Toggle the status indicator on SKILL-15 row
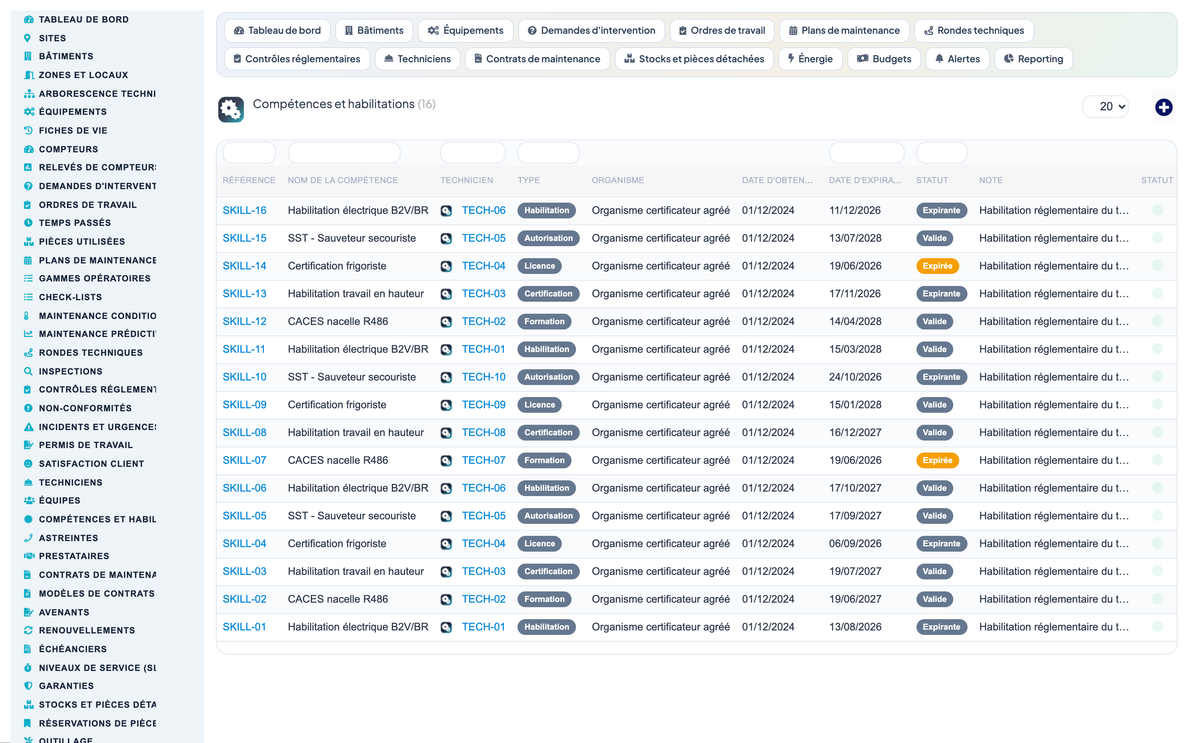The width and height of the screenshot is (1200, 743). click(1157, 238)
